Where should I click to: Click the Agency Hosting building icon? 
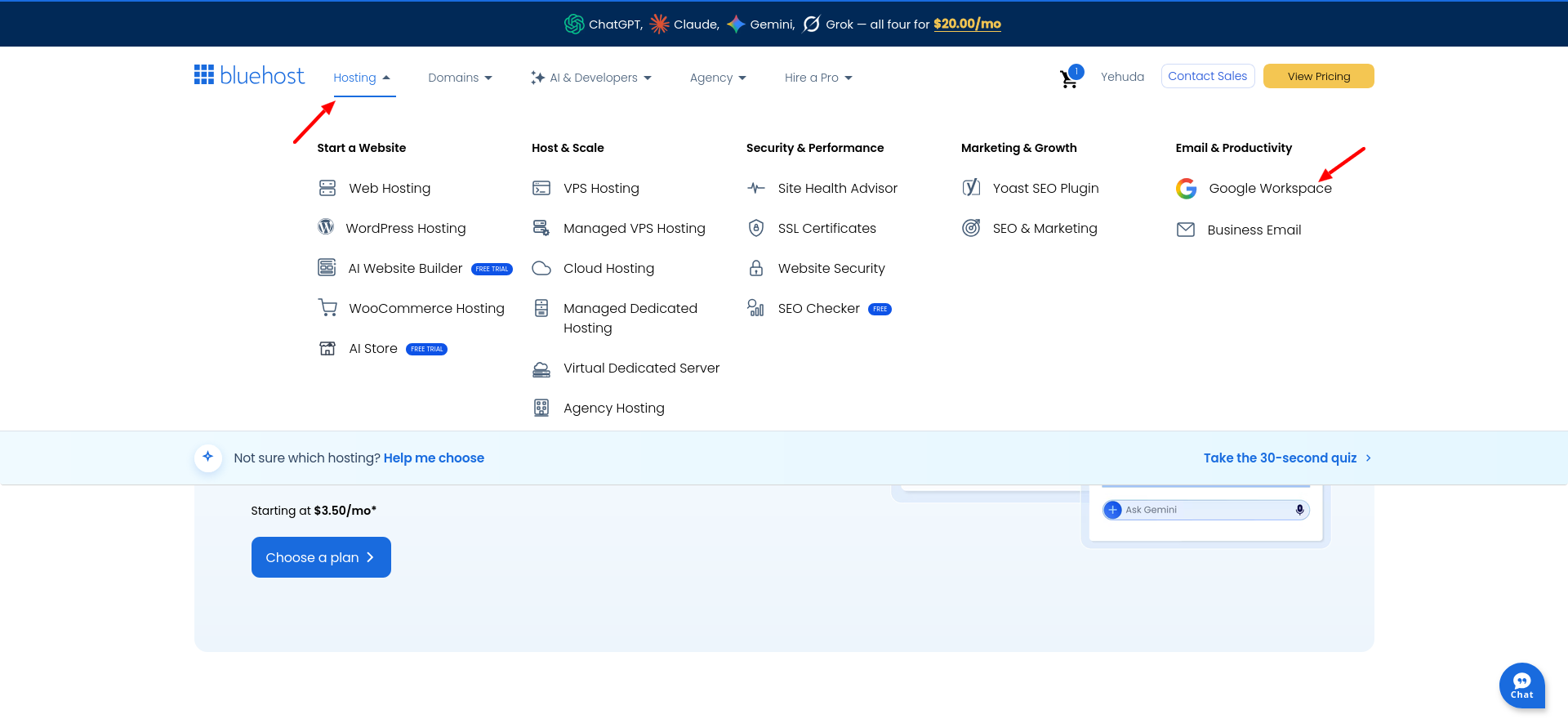[541, 408]
